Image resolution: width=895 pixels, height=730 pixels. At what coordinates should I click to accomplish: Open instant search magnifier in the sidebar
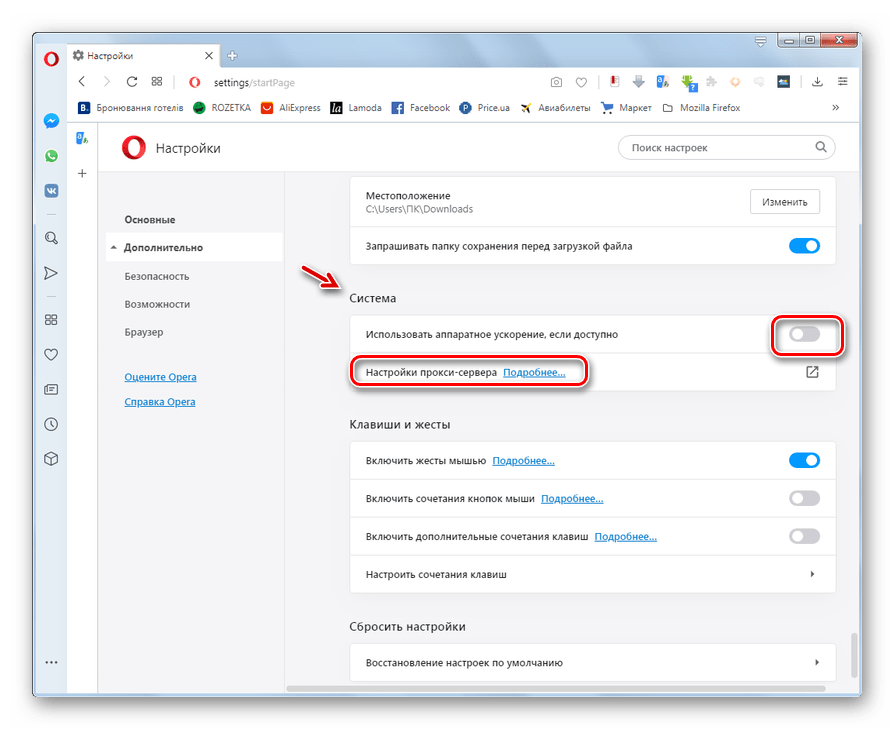51,238
